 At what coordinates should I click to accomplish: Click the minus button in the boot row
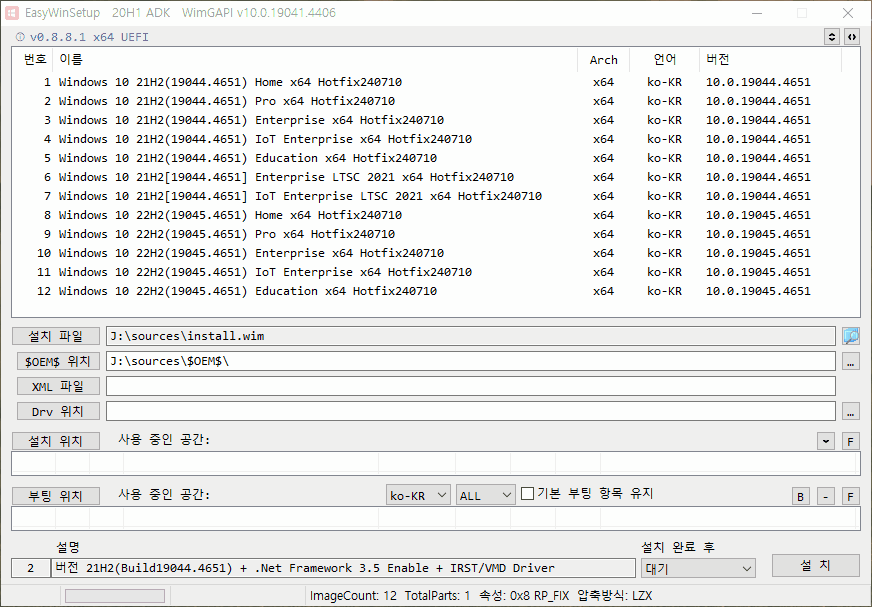(x=826, y=496)
